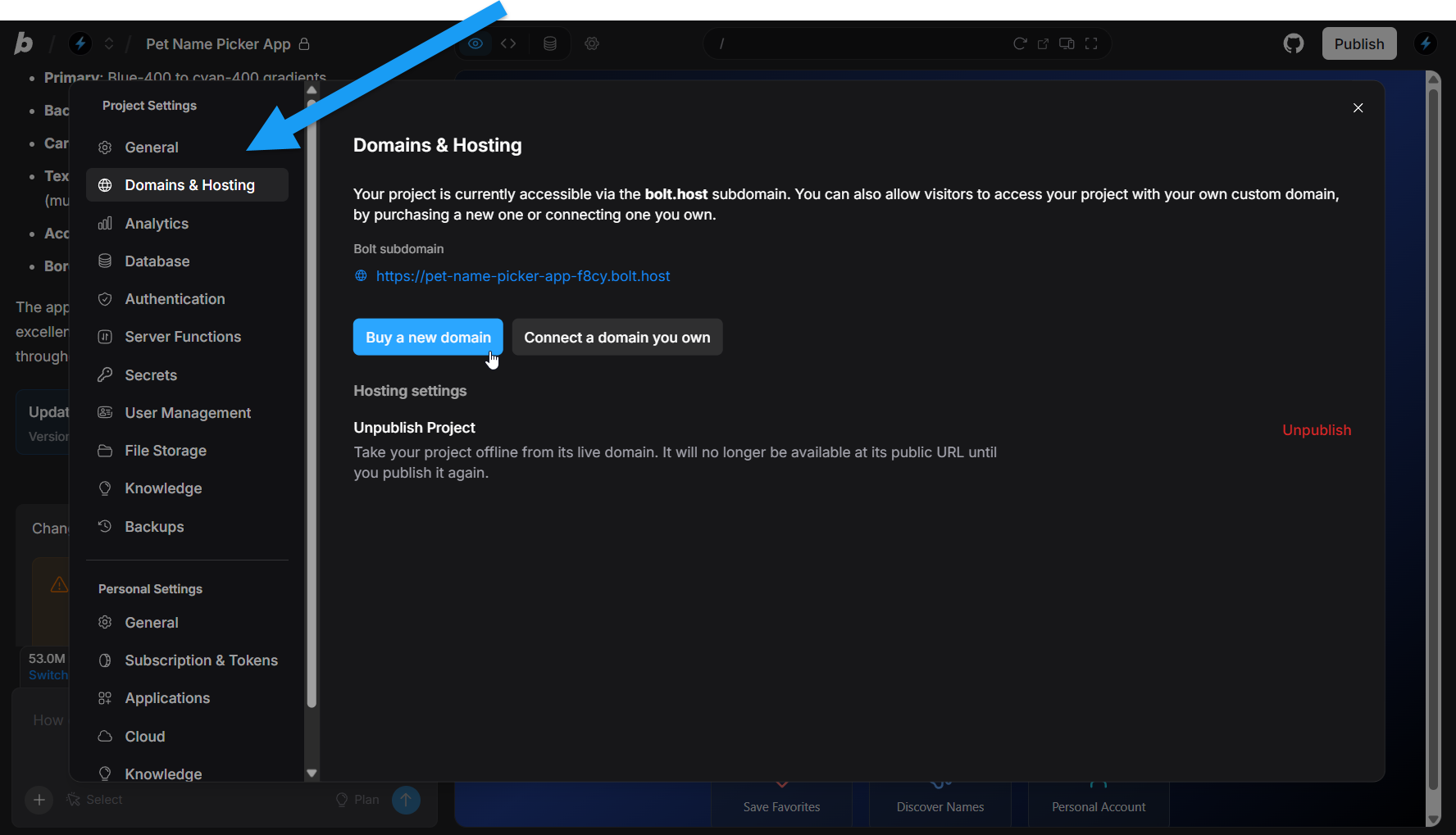Open the Backups settings section
Screen dimensions: 1456x835
[x=187, y=527]
